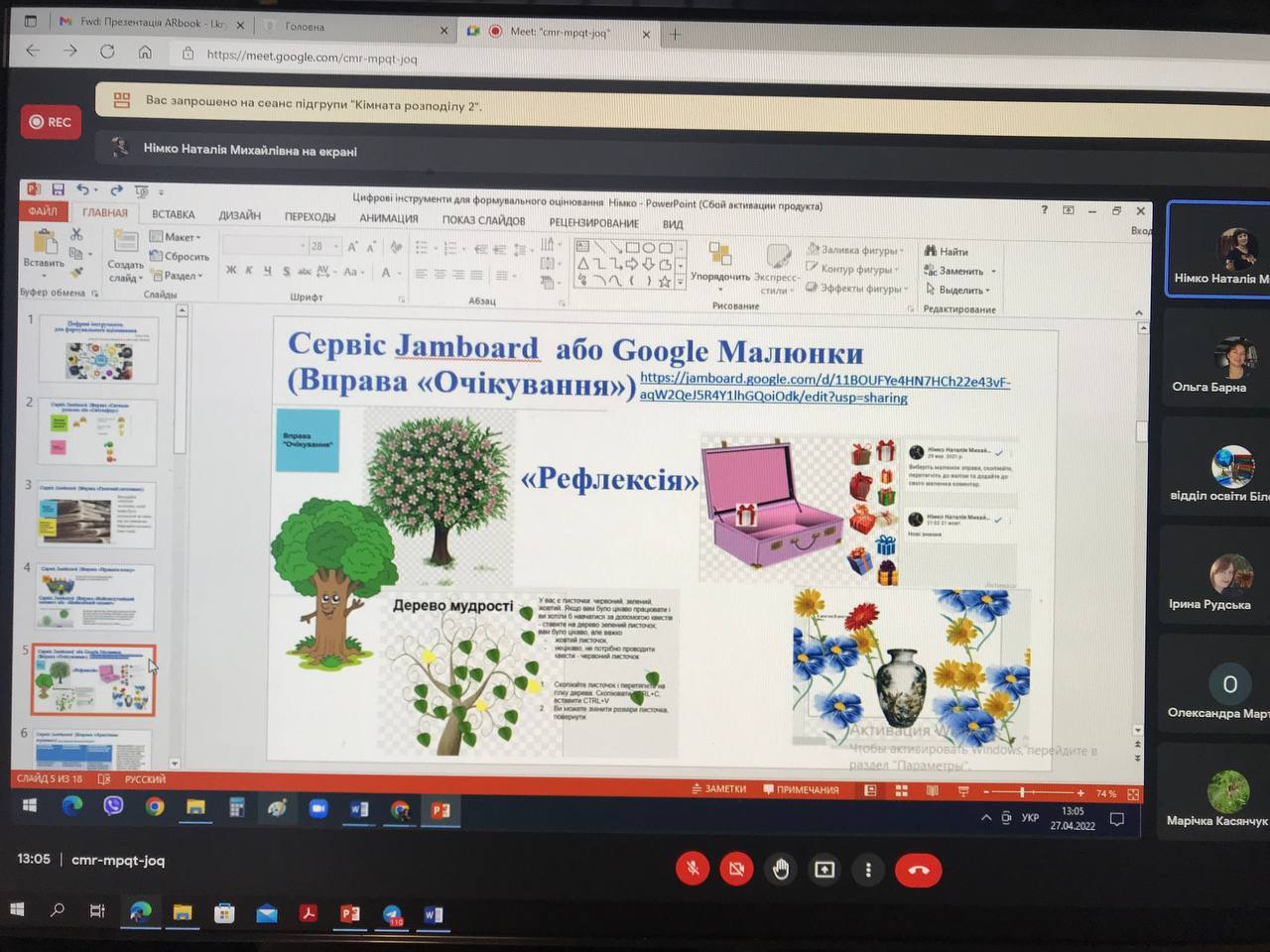The image size is (1270, 952).
Task: Open the Эффекты фигуры effects dropdown
Action: tap(855, 289)
